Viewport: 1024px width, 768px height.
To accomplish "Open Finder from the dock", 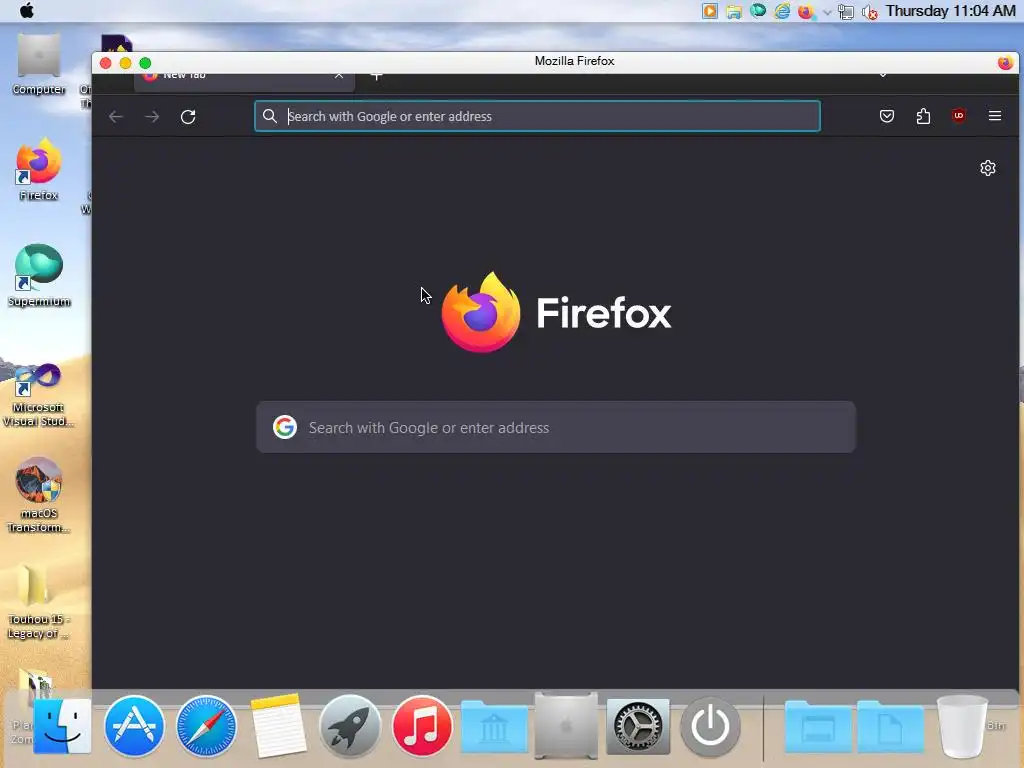I will 63,726.
